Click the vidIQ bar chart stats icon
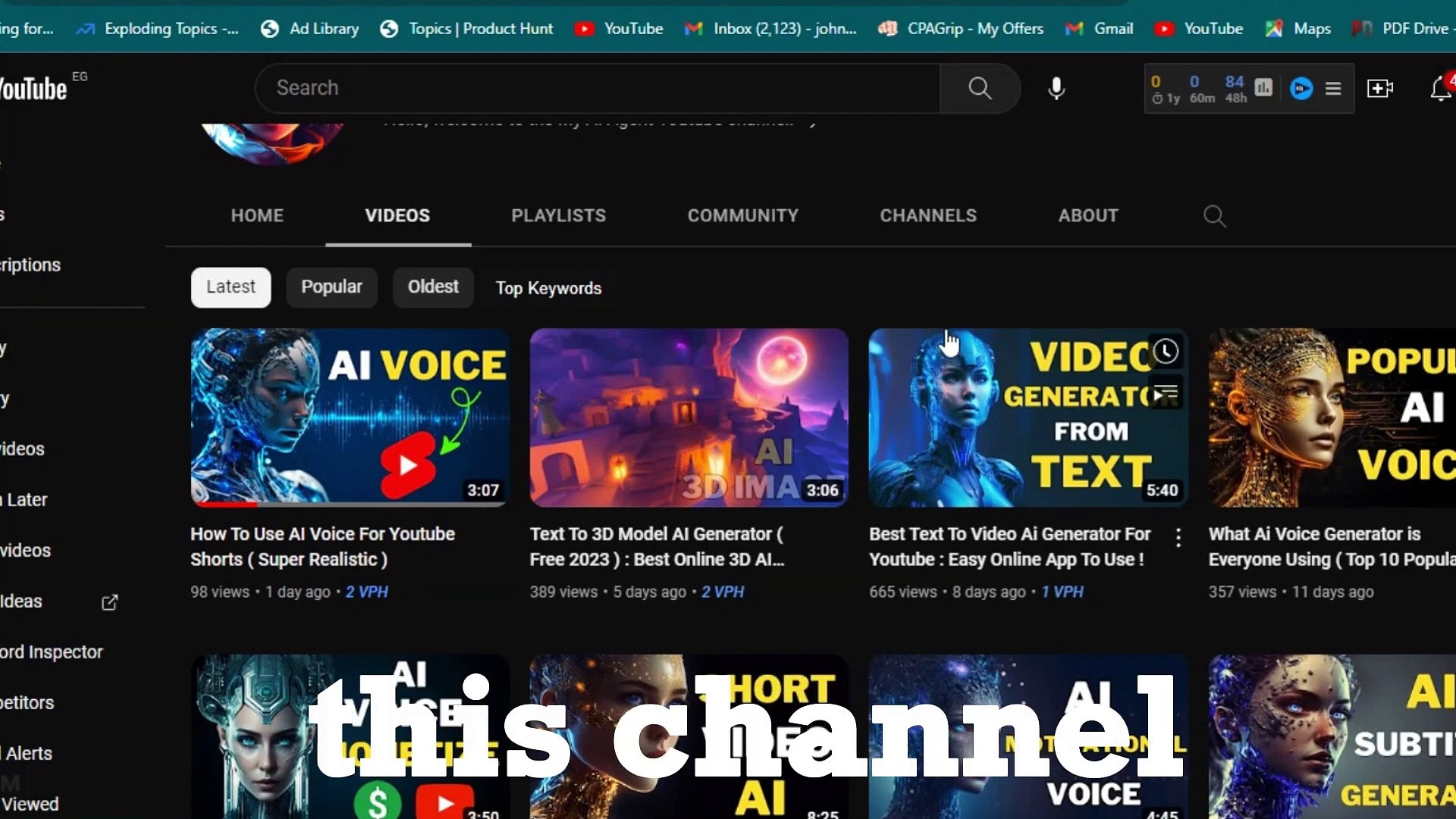Screen dimensions: 1456x819 click(1263, 88)
